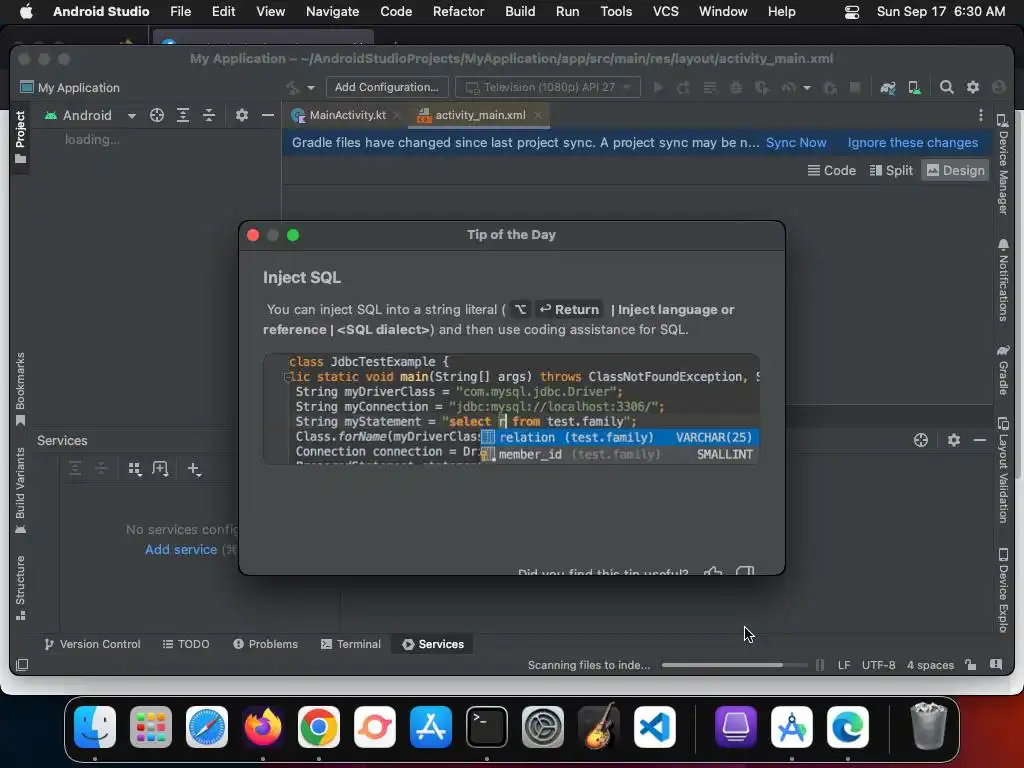Open the Build menu
The image size is (1024, 768).
(520, 11)
